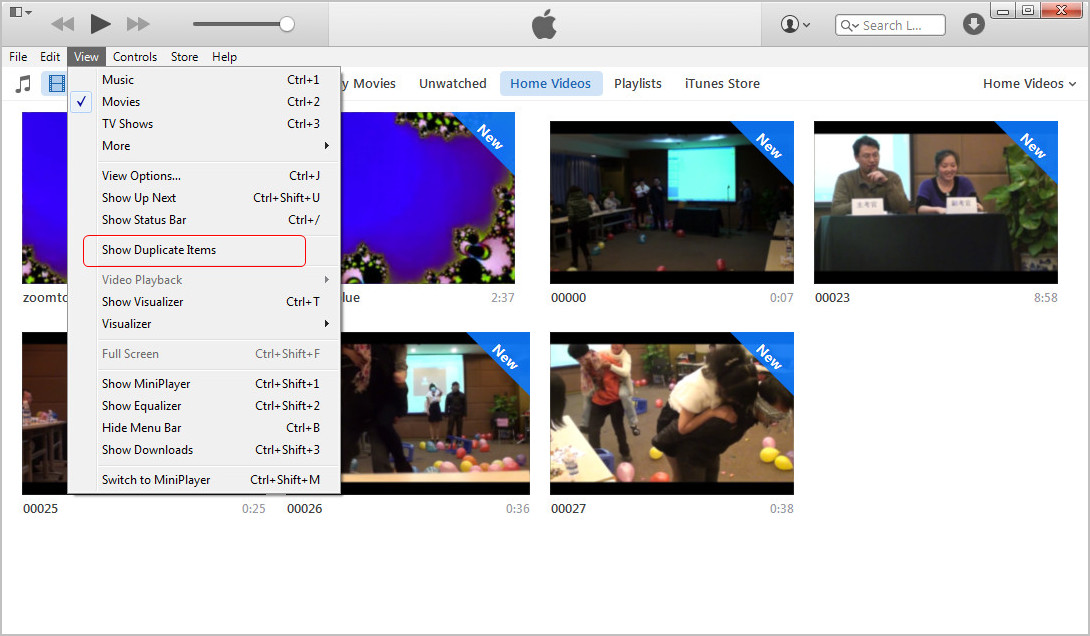Expand the Video Playback submenu
This screenshot has height=636, width=1090.
pos(204,280)
